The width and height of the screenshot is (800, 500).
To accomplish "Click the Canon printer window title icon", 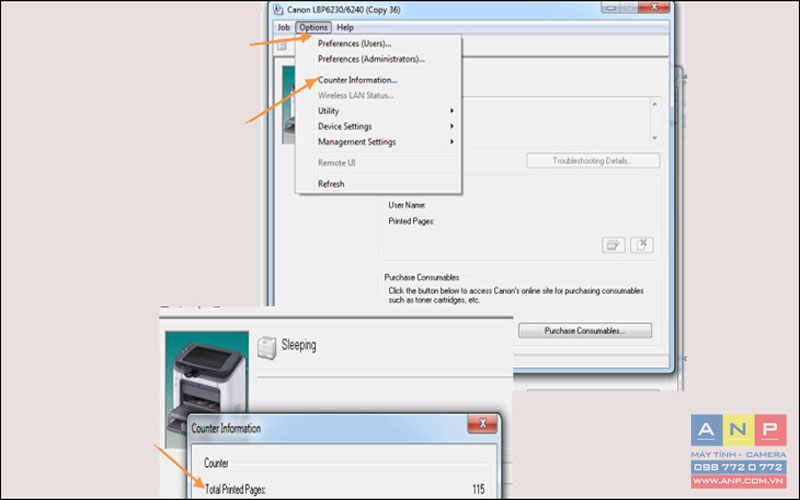I will [278, 10].
